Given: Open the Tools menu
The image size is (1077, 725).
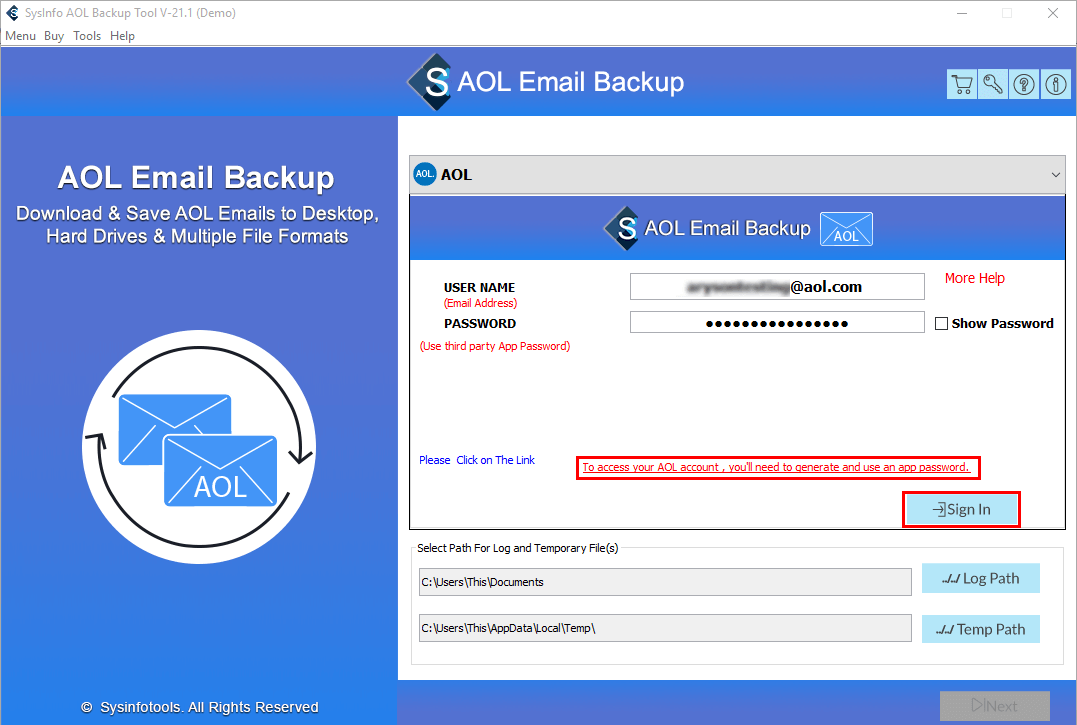Looking at the screenshot, I should [87, 36].
